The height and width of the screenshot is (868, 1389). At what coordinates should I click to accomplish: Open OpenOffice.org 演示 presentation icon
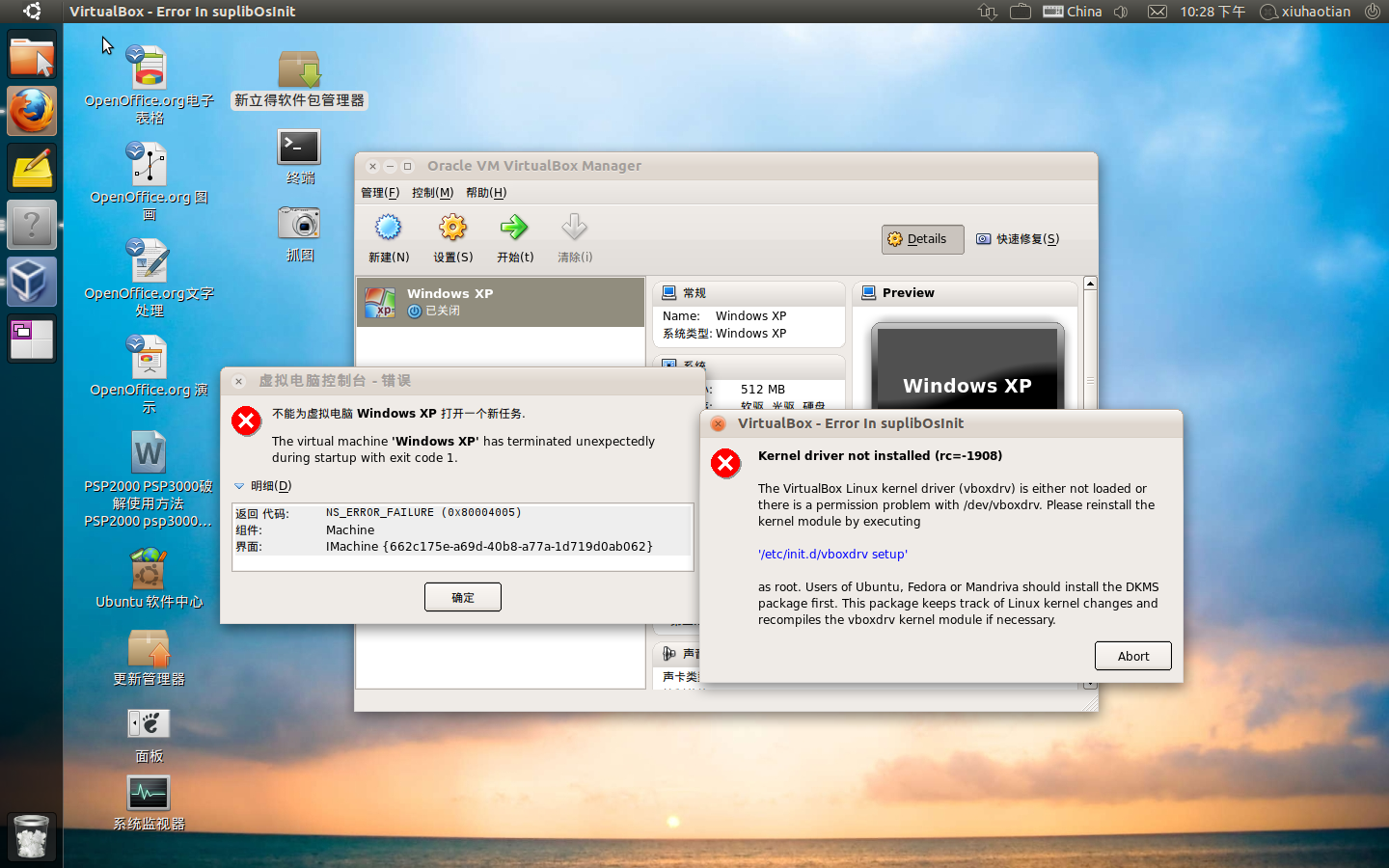pyautogui.click(x=150, y=374)
